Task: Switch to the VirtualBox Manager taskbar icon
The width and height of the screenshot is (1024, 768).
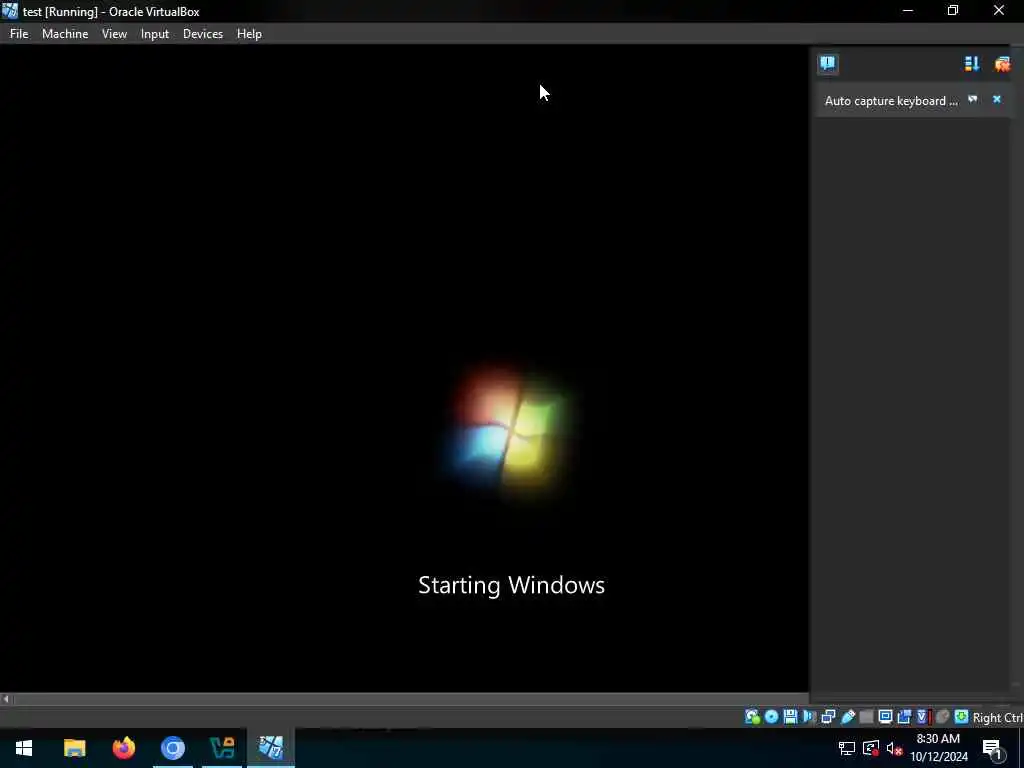Action: 222,748
